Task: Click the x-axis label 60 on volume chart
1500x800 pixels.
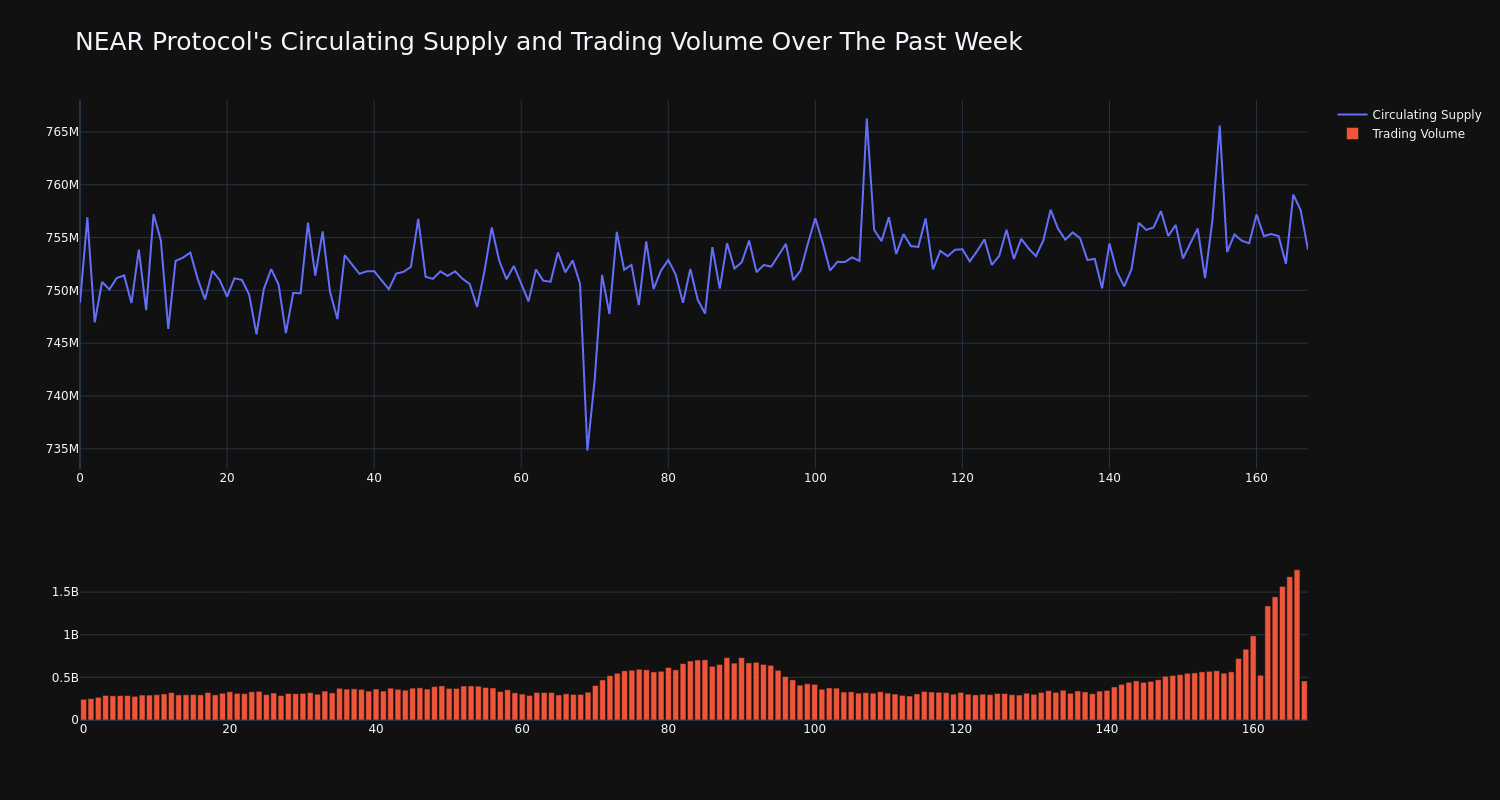Action: coord(522,729)
